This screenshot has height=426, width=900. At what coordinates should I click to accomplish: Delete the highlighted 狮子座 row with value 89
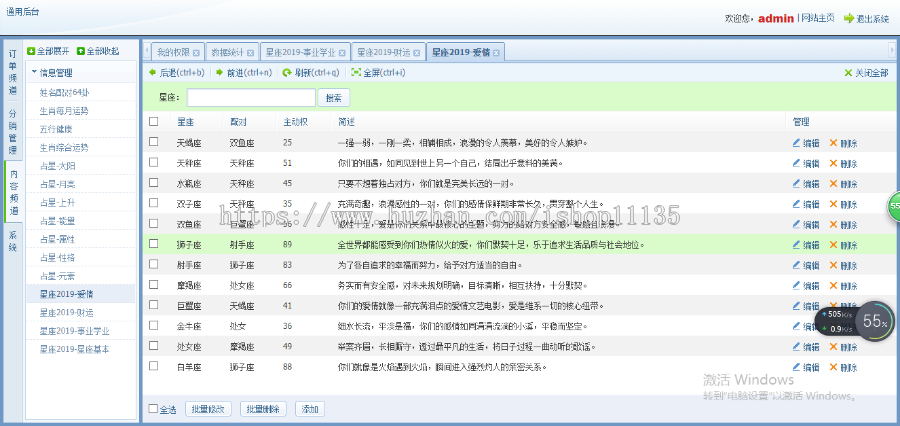(x=843, y=245)
